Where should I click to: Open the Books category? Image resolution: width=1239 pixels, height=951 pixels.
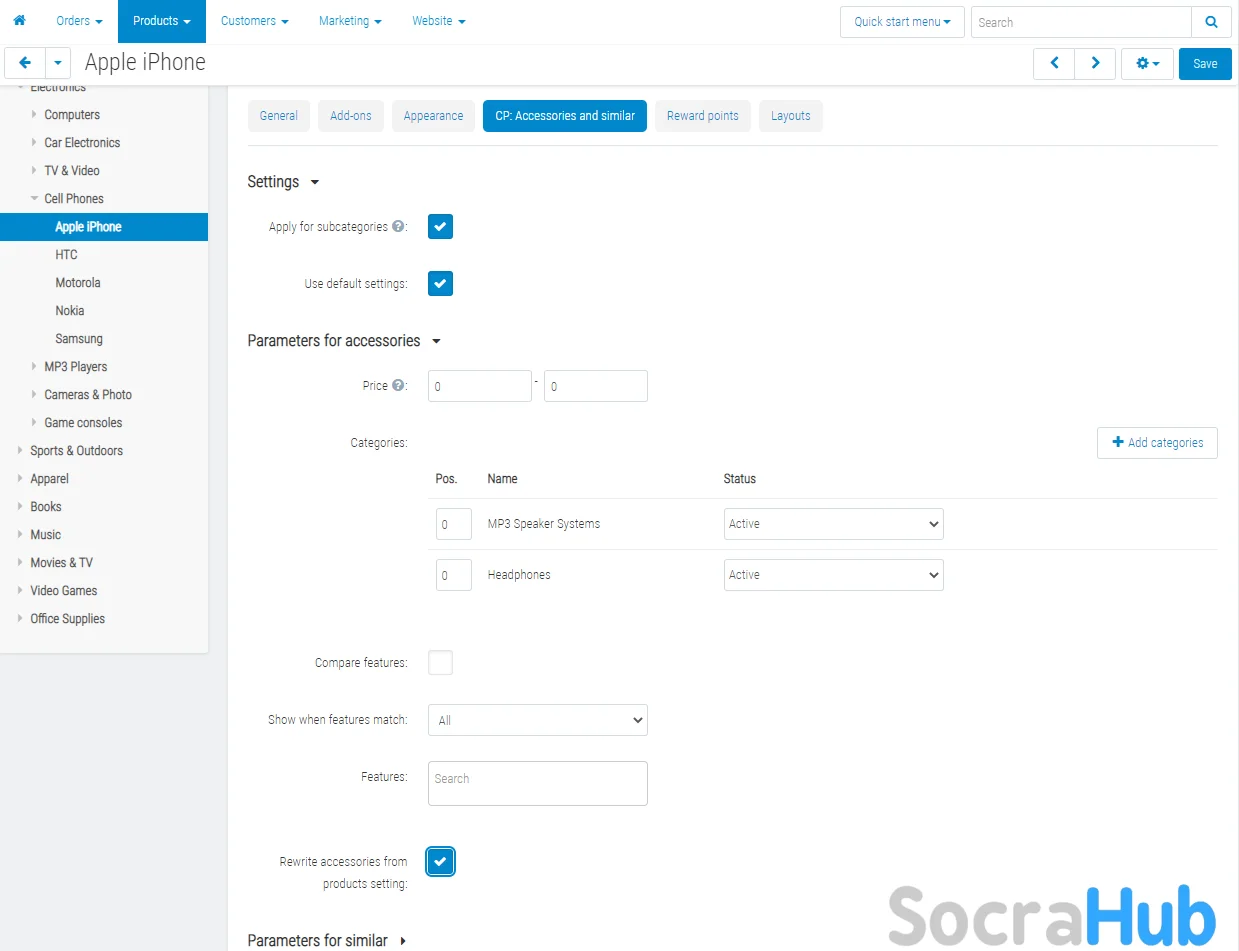coord(46,507)
